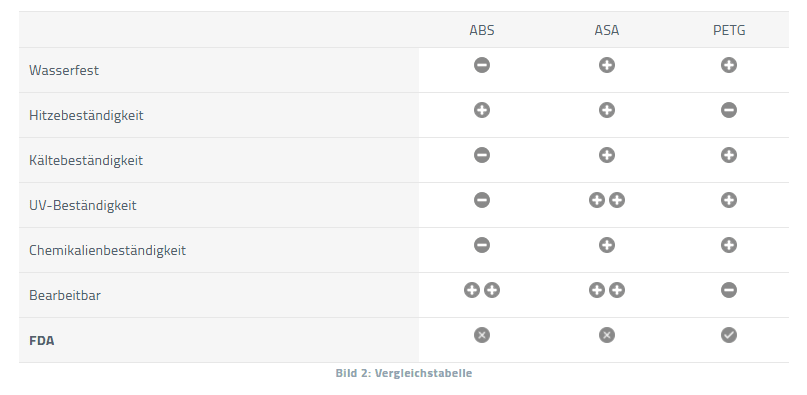807x395 pixels.
Task: Click the Chemikalienbeständigkeit row label
Action: [x=108, y=250]
